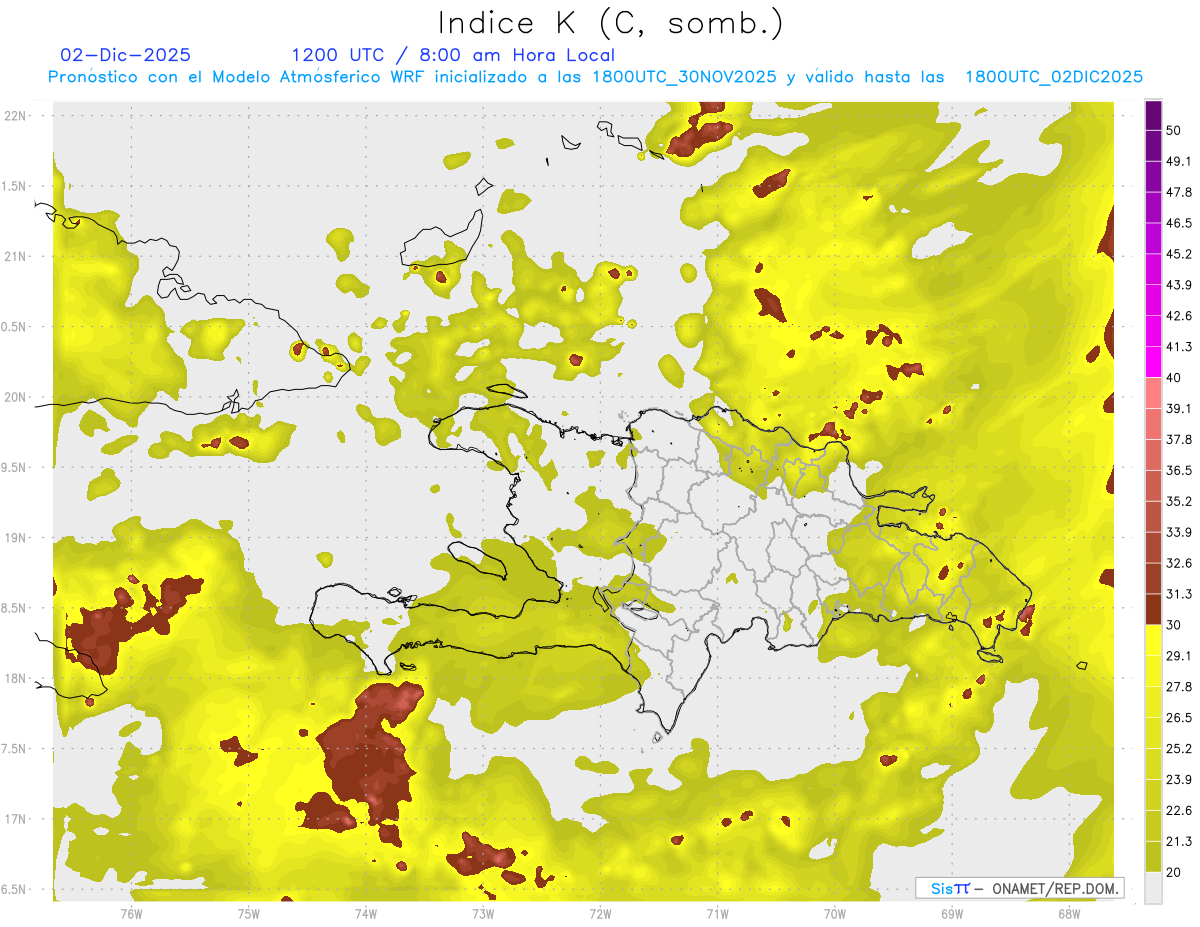
Task: Click colorbar value "36.5"
Action: tap(1179, 470)
